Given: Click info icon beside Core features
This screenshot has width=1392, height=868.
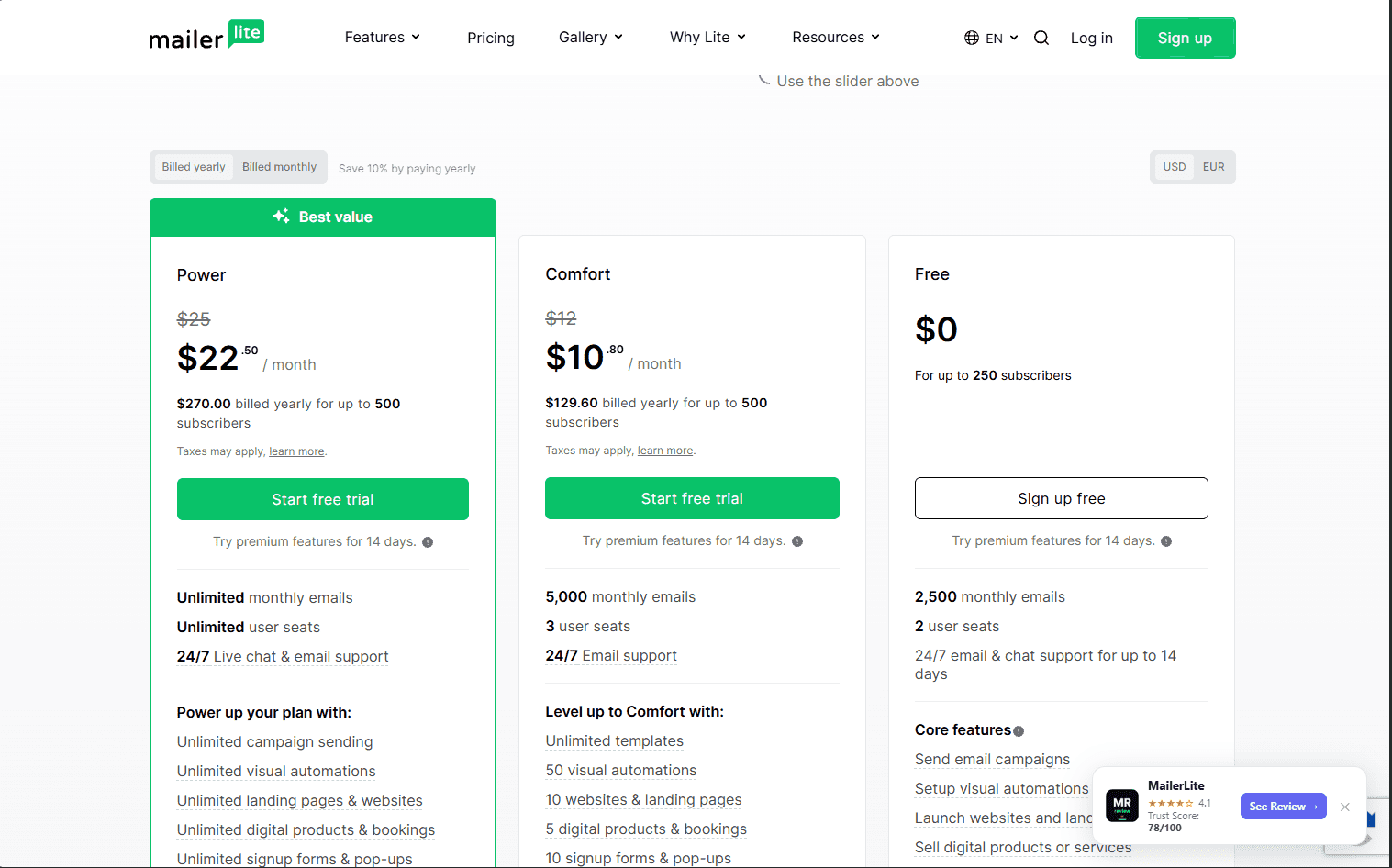Looking at the screenshot, I should coord(1019,731).
